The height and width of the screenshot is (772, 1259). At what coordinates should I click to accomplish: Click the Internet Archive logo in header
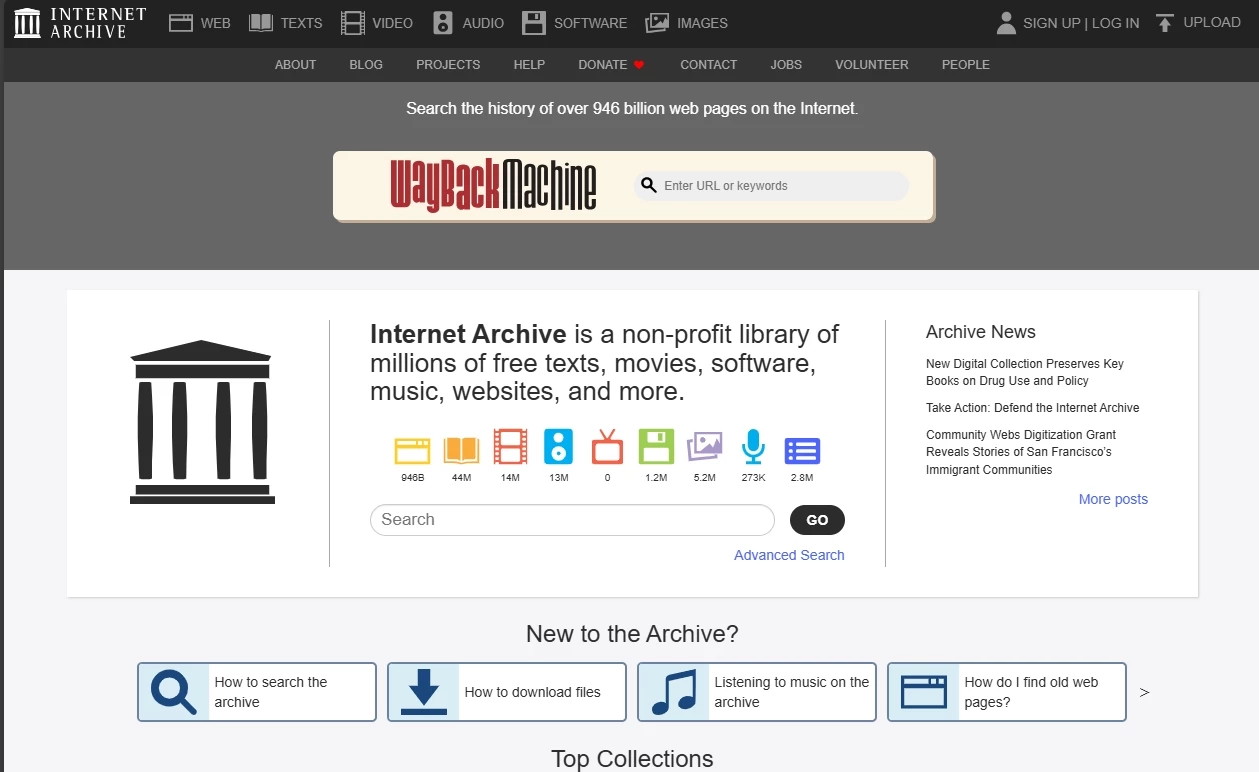(x=80, y=22)
